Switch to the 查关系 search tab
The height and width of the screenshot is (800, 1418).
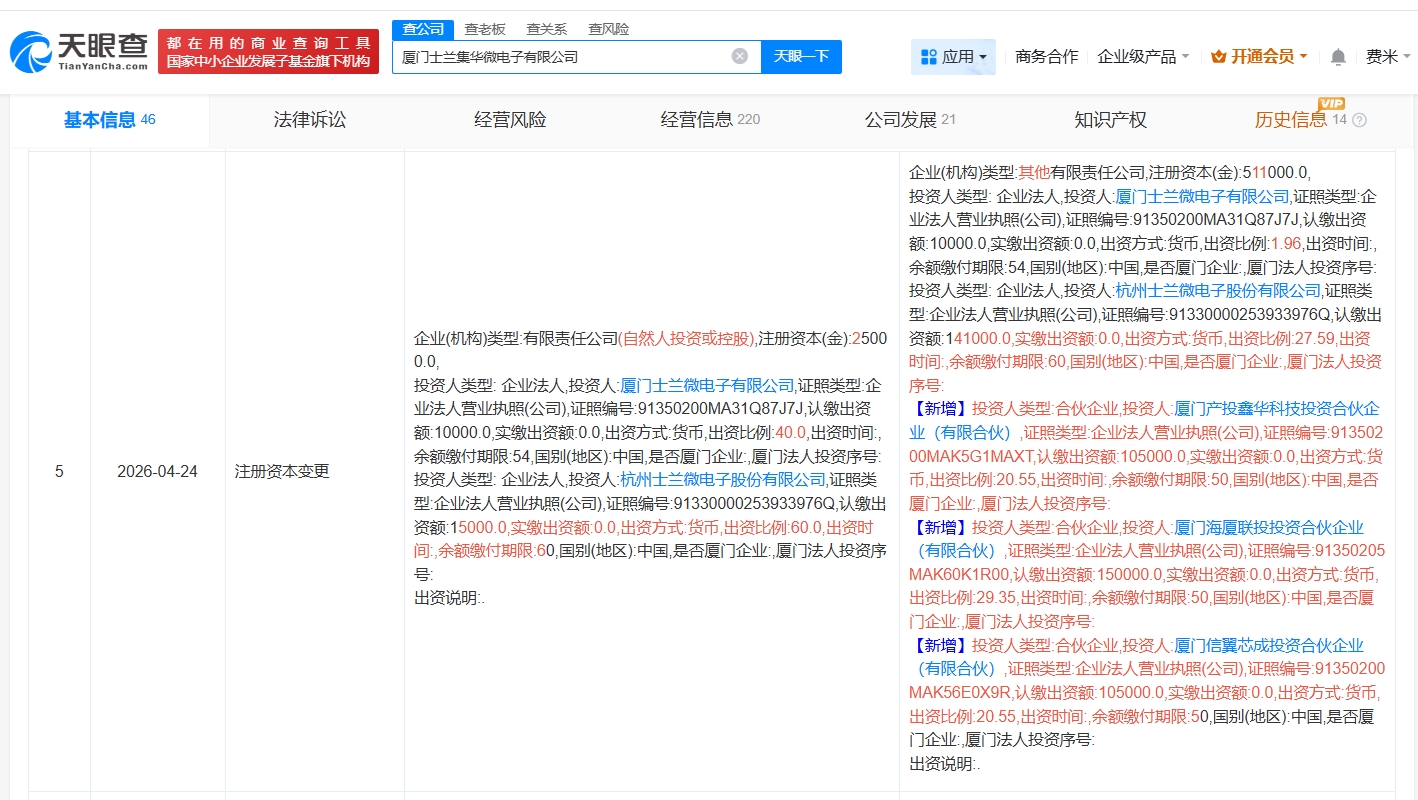coord(546,29)
